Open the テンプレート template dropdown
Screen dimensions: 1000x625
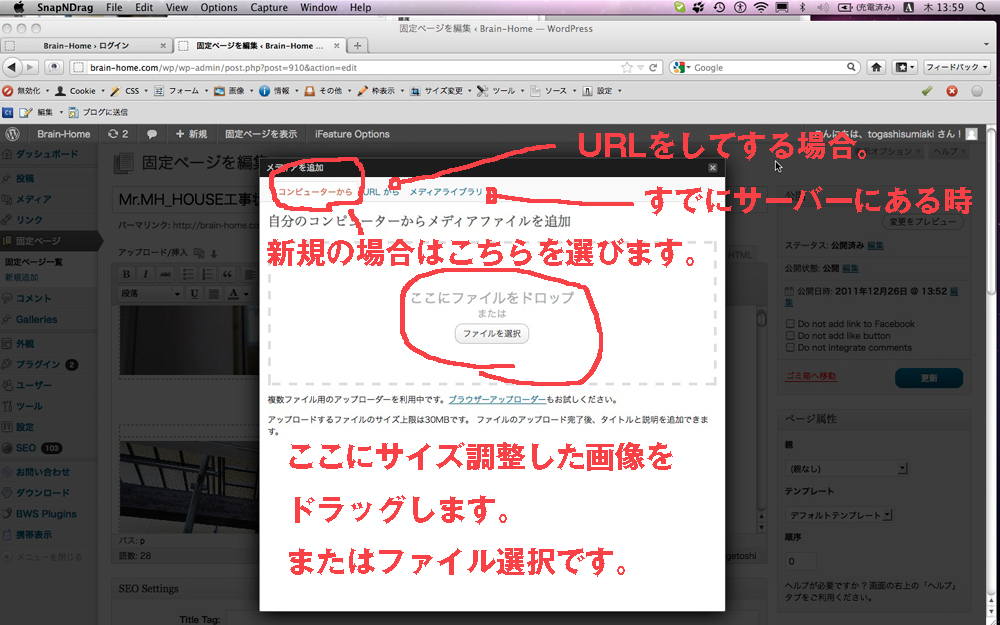(839, 515)
